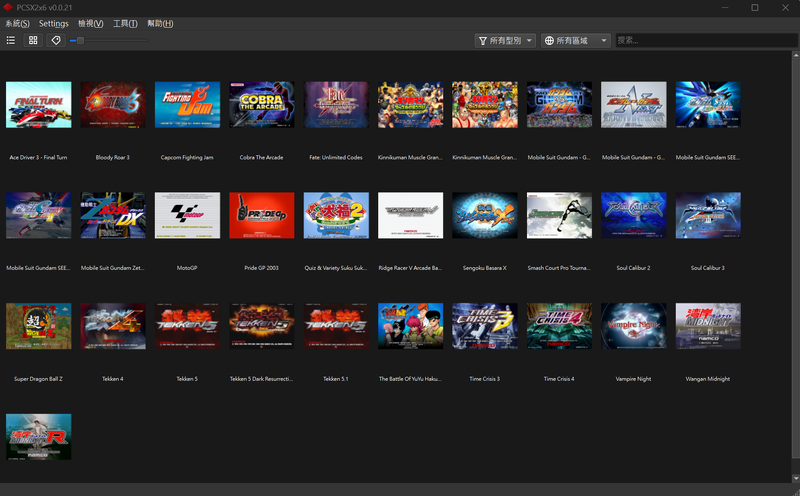Image resolution: width=800 pixels, height=496 pixels.
Task: Select Tekken 5 Dark Resurrection cover
Action: point(262,326)
